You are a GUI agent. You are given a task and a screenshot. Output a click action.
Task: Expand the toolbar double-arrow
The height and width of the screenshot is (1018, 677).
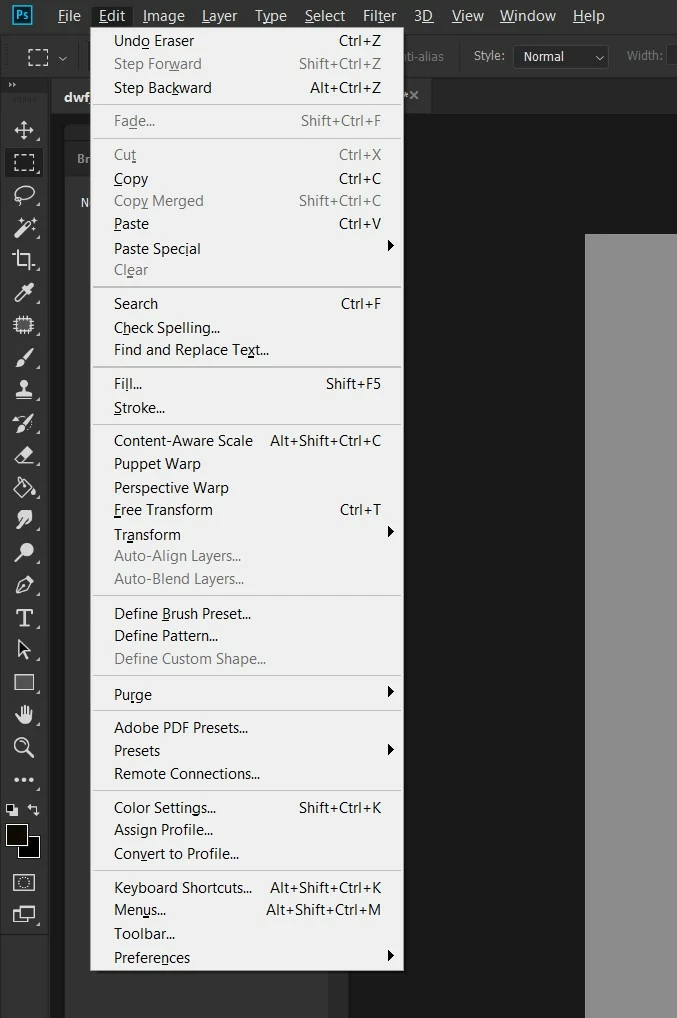point(12,84)
